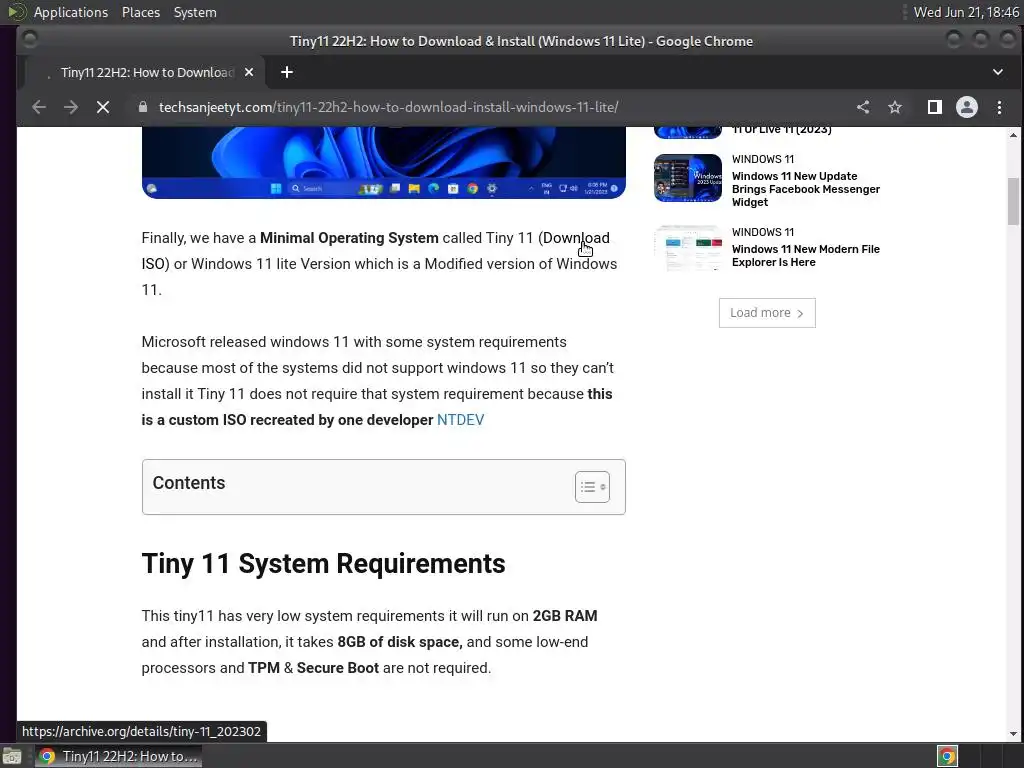
Task: Click the clock showing Wed Jun 21, 18:46
Action: (966, 12)
